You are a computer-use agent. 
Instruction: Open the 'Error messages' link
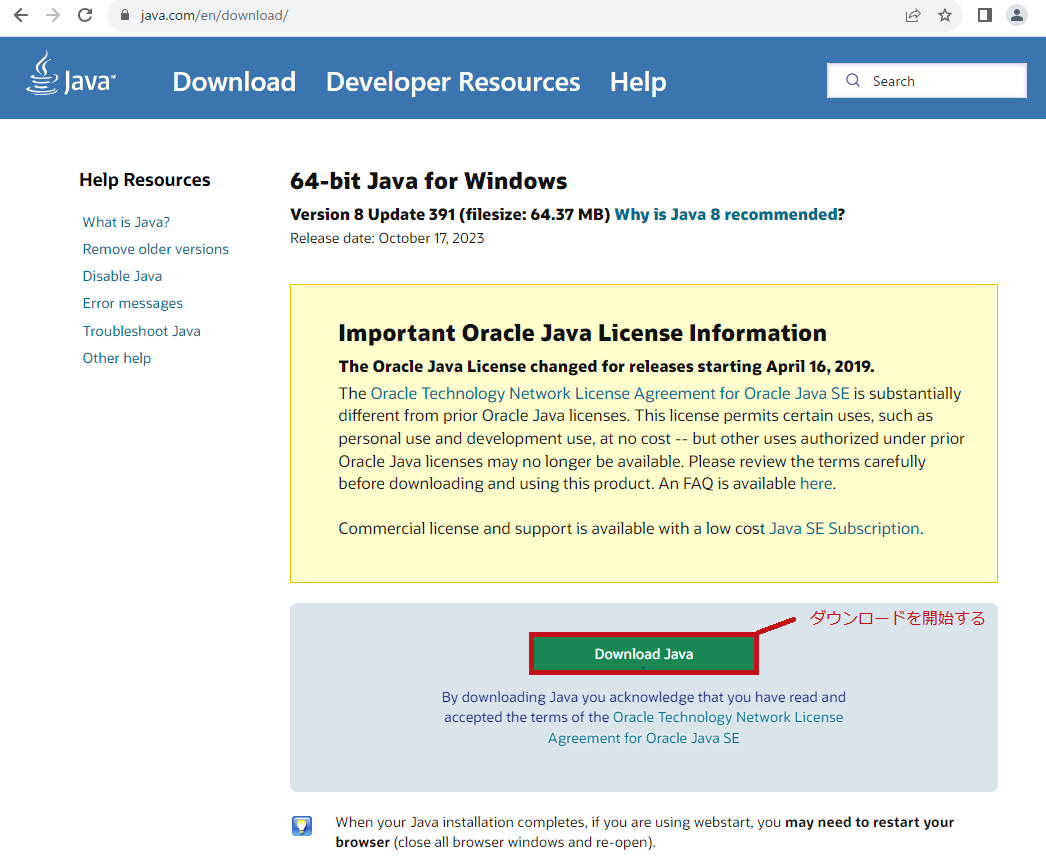(x=133, y=303)
